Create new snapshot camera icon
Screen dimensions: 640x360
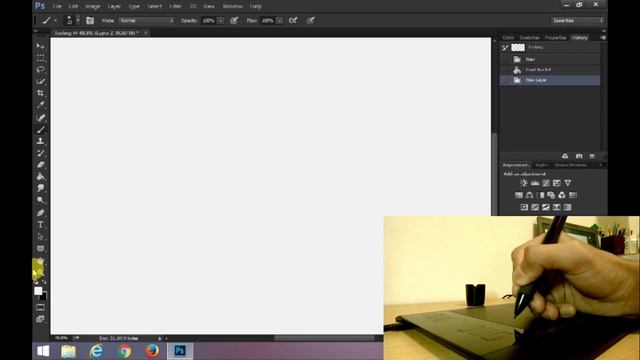point(579,156)
